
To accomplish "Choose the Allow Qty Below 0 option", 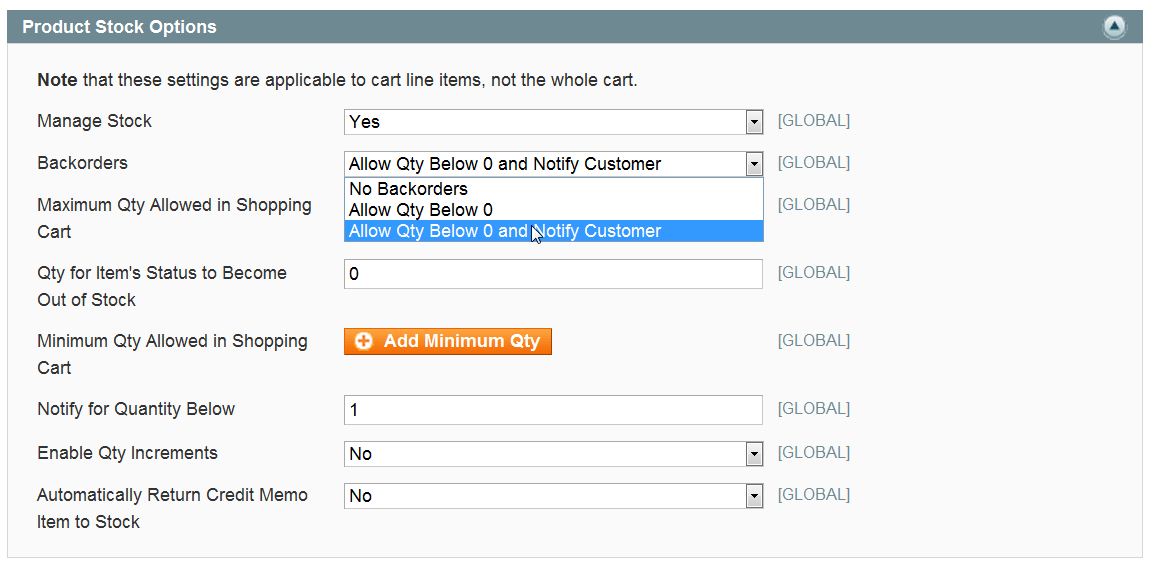I will click(x=420, y=210).
